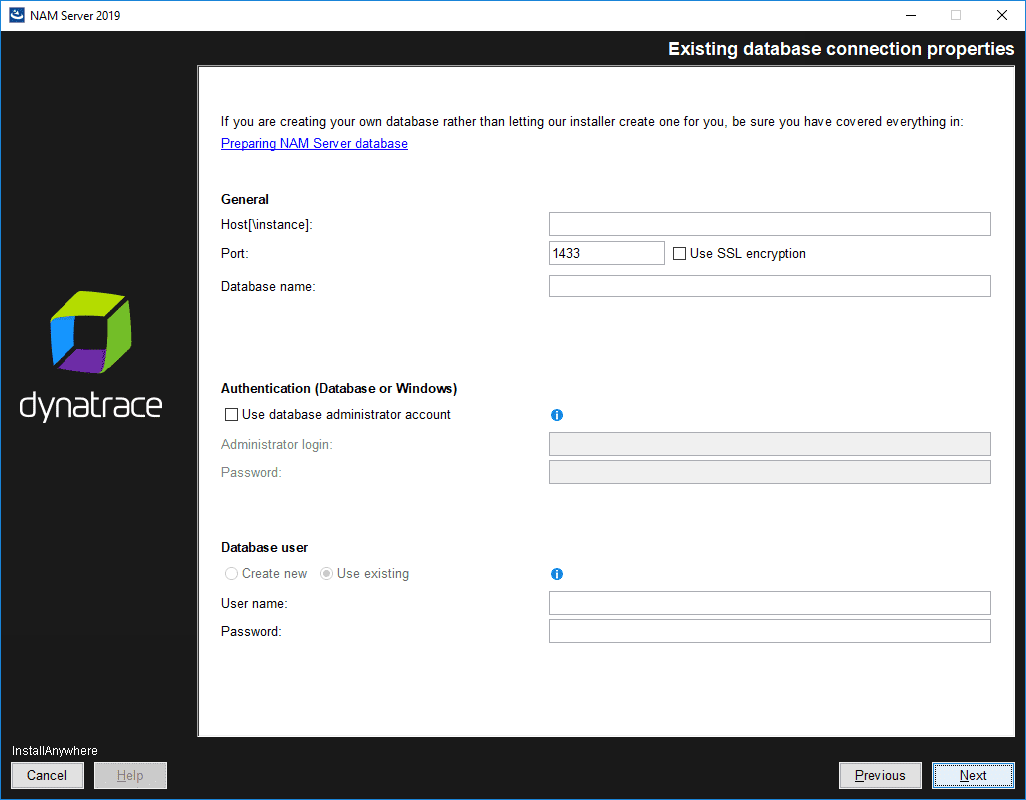Screen dimensions: 1026x800
Task: Click into the Port field showing 1433
Action: point(607,253)
